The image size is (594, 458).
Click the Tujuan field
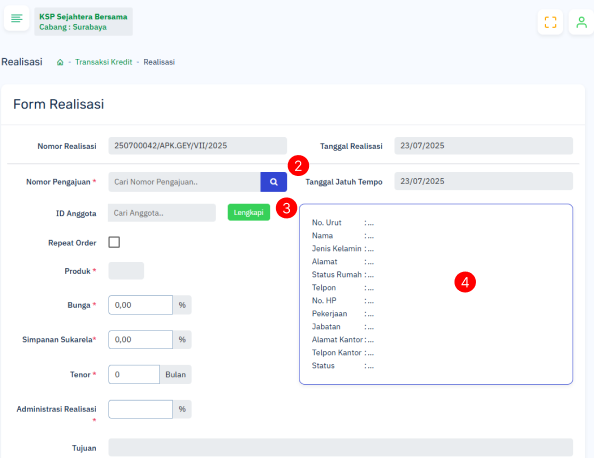[341, 447]
